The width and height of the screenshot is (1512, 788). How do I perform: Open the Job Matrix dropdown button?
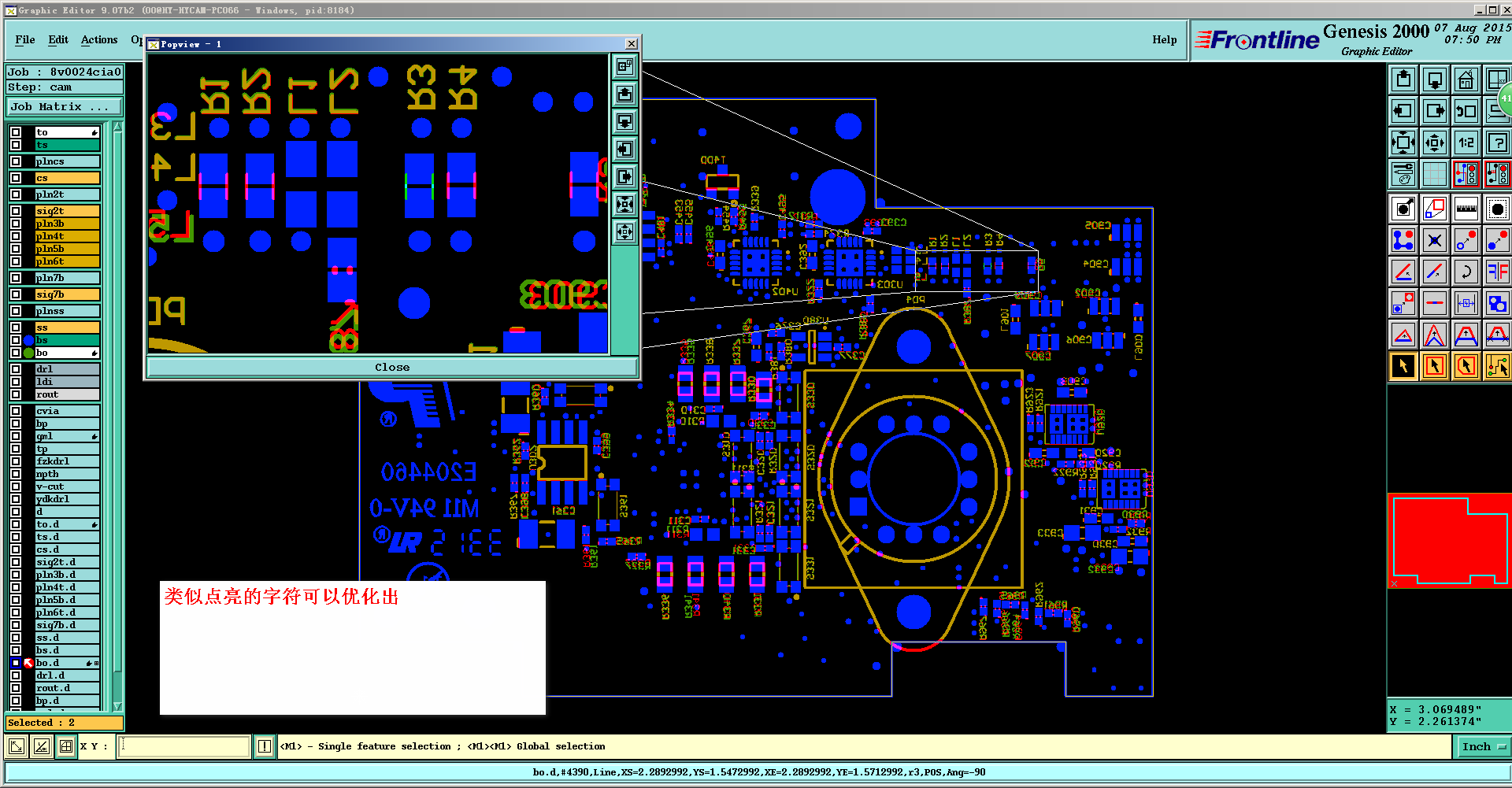[x=65, y=106]
